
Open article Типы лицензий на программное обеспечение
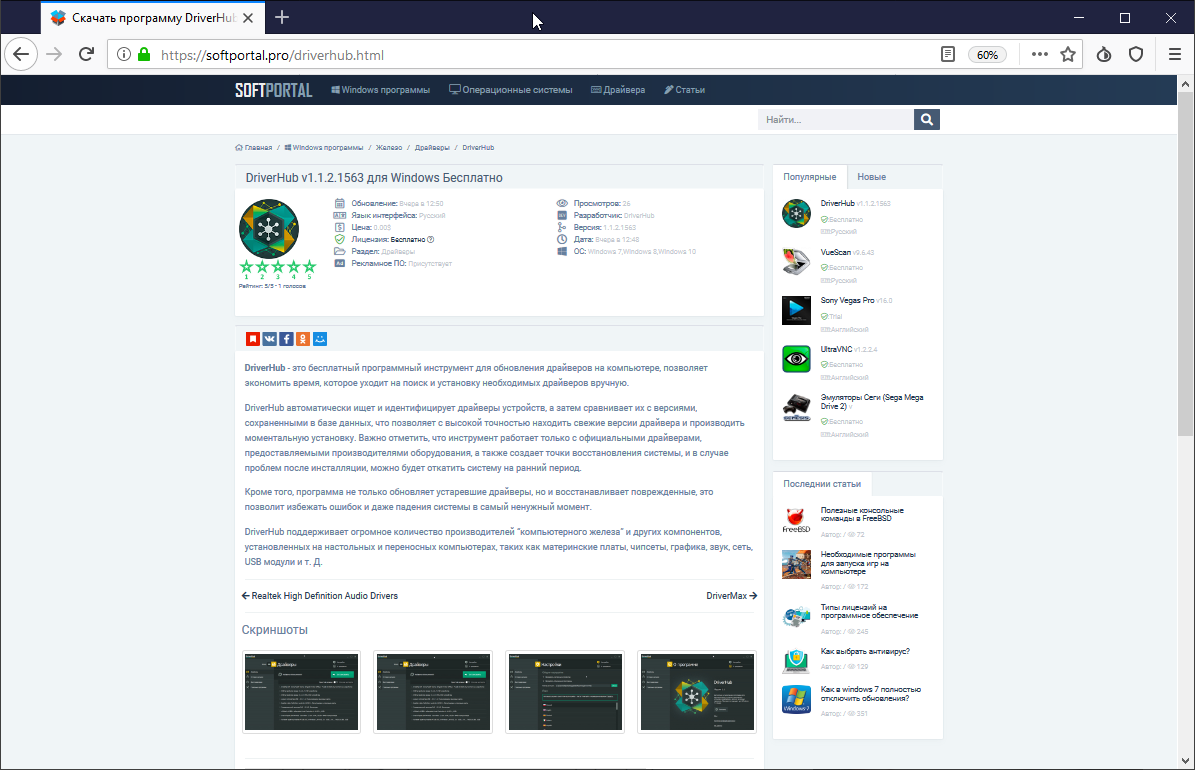pyautogui.click(x=869, y=611)
